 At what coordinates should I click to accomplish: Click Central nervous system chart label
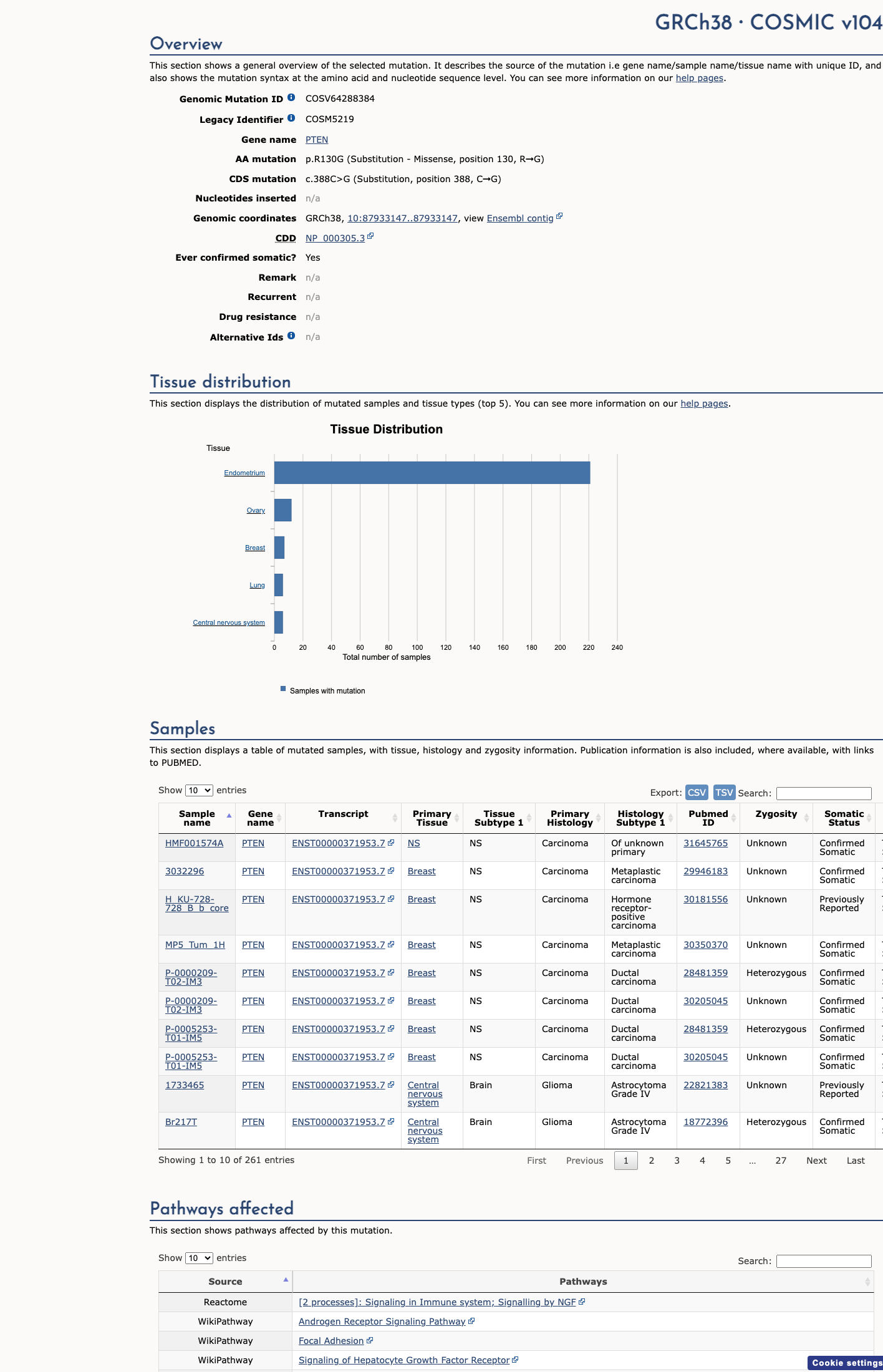pyautogui.click(x=229, y=623)
